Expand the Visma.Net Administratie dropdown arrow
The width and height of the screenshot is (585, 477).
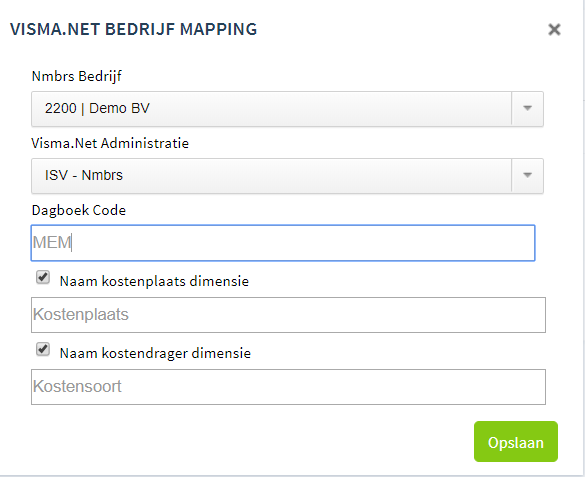[x=527, y=176]
